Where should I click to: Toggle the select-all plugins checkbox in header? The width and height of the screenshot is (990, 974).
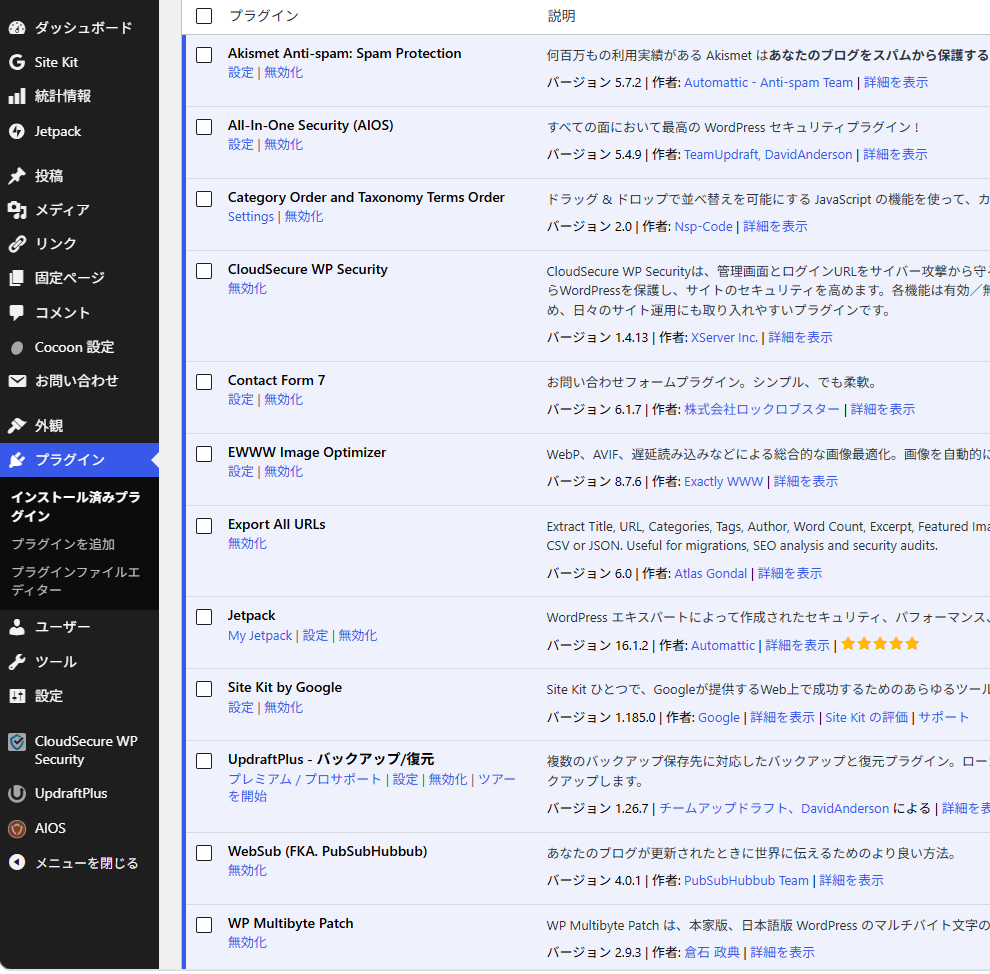pyautogui.click(x=204, y=16)
